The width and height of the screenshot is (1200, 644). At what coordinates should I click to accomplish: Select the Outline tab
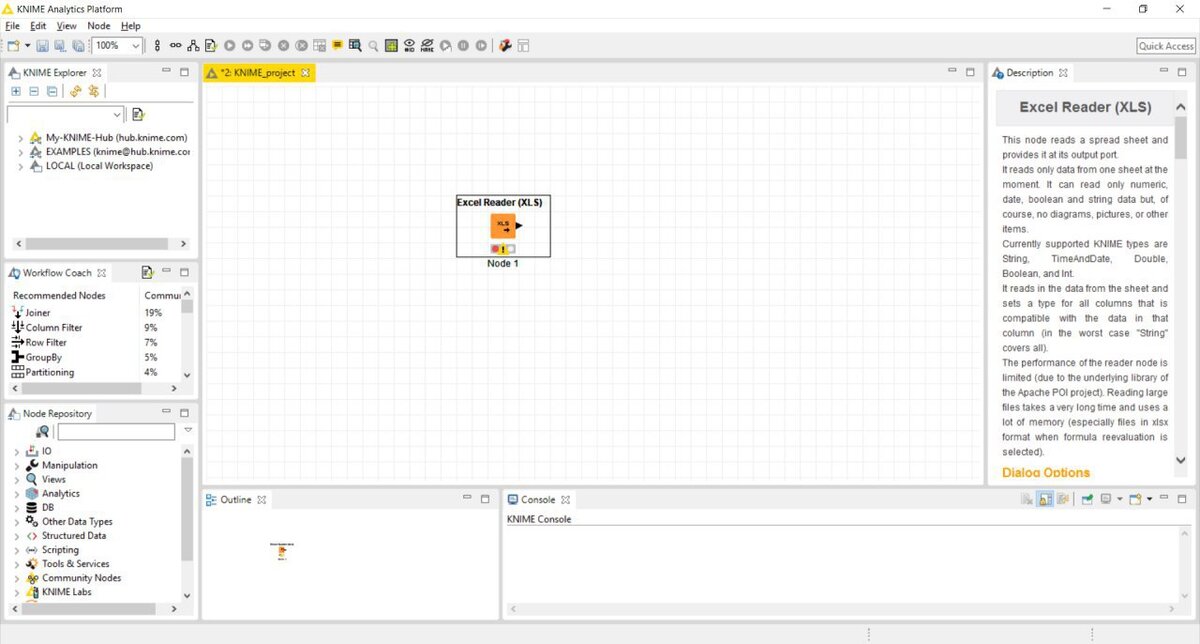point(236,500)
